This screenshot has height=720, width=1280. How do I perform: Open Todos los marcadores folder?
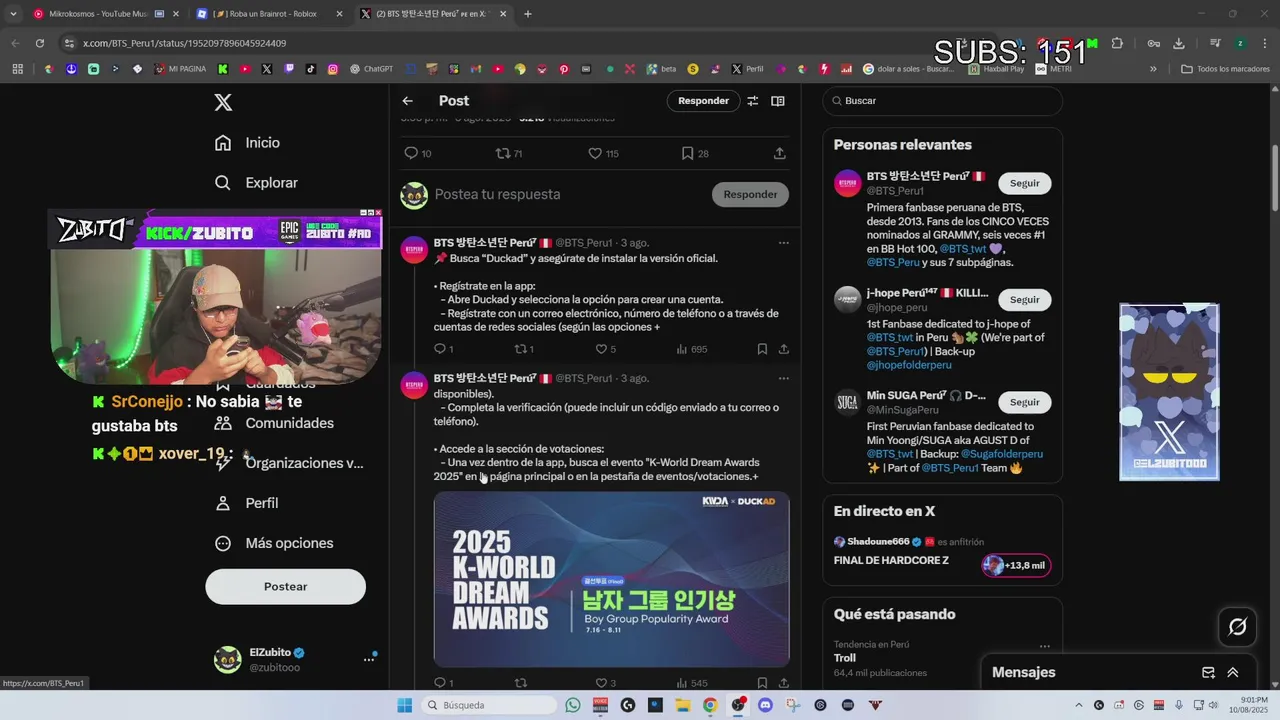(1225, 69)
